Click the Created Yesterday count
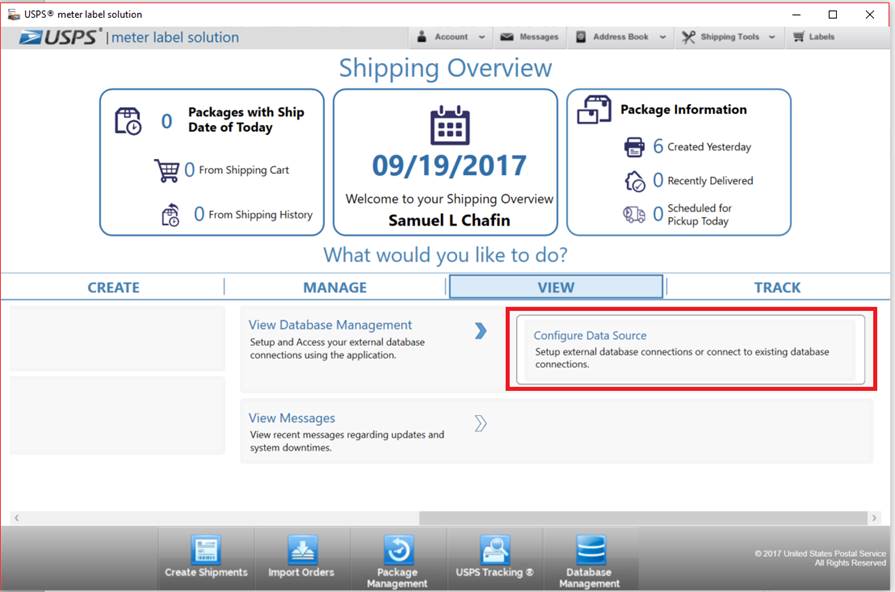 coord(658,147)
